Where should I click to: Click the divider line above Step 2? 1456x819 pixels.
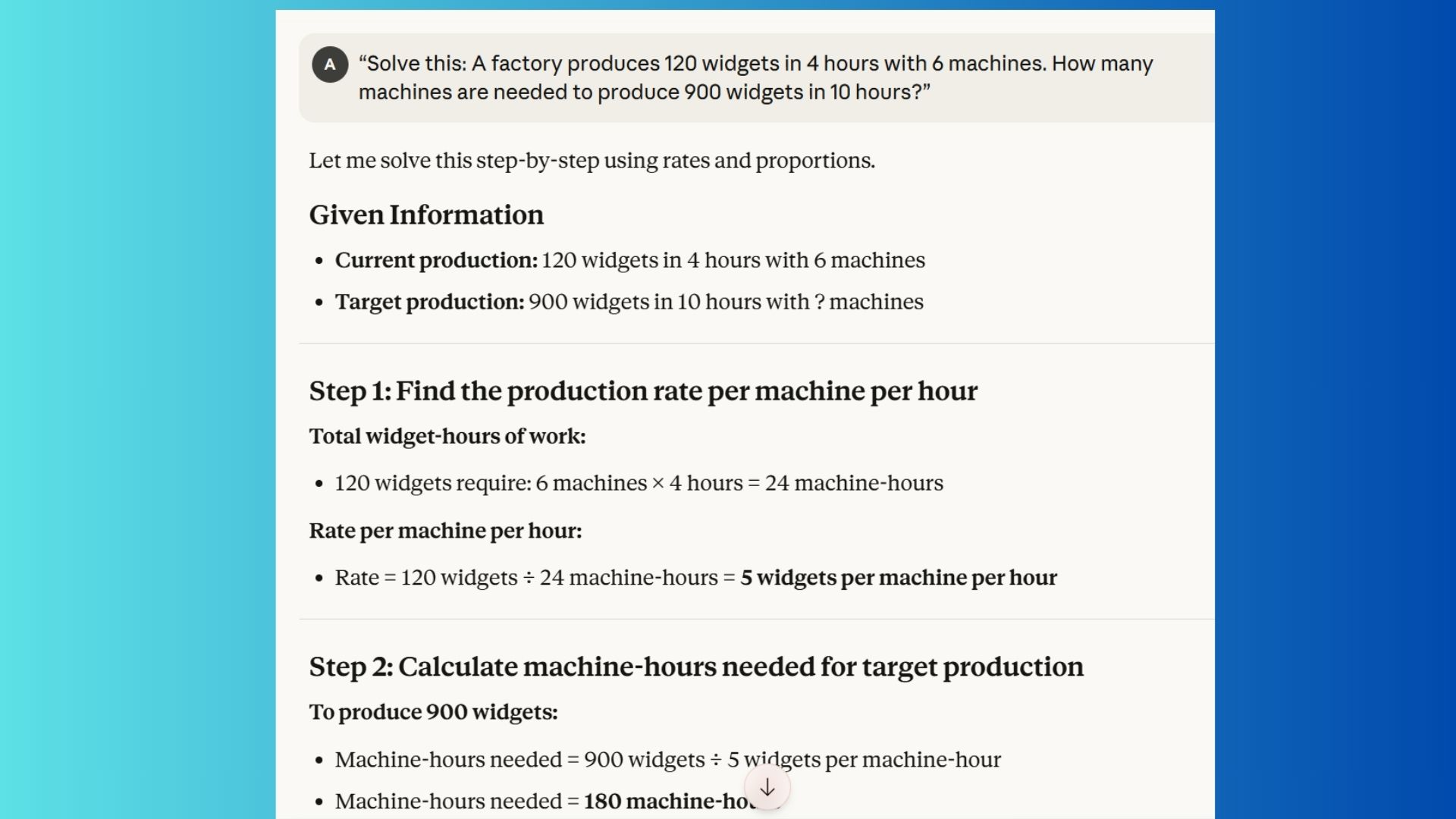[x=755, y=620]
